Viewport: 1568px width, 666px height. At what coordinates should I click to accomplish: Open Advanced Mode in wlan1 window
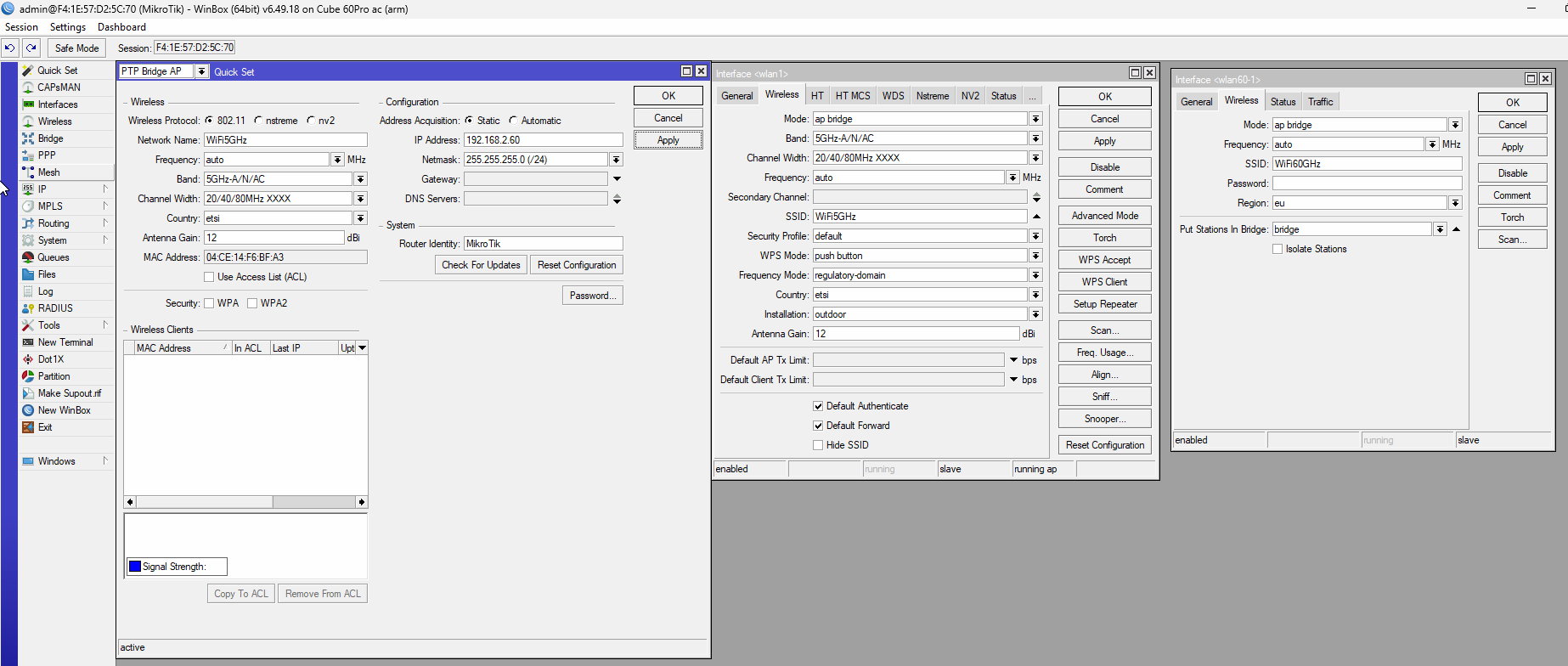pyautogui.click(x=1105, y=216)
